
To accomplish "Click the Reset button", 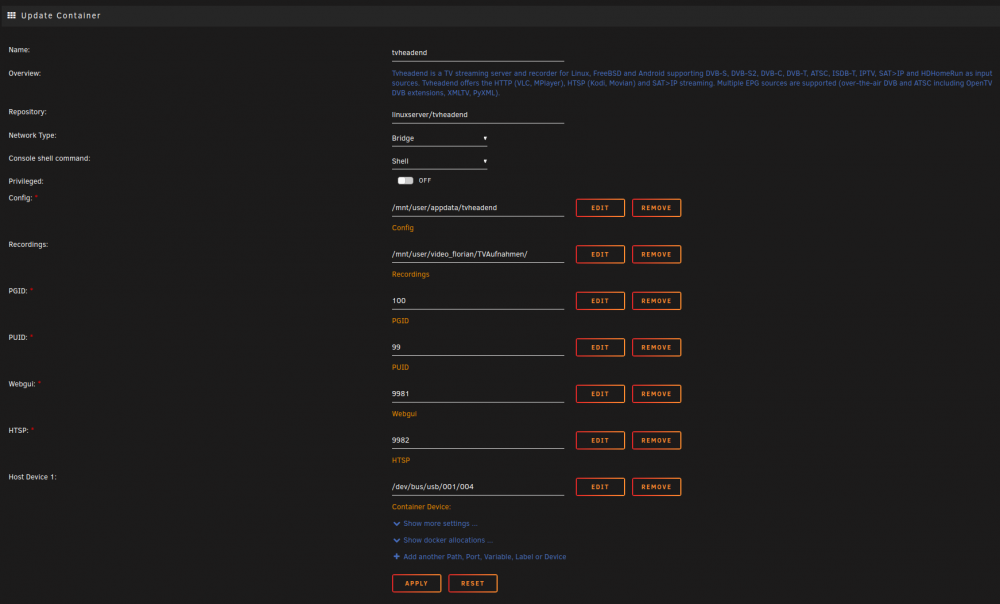I will 473,584.
